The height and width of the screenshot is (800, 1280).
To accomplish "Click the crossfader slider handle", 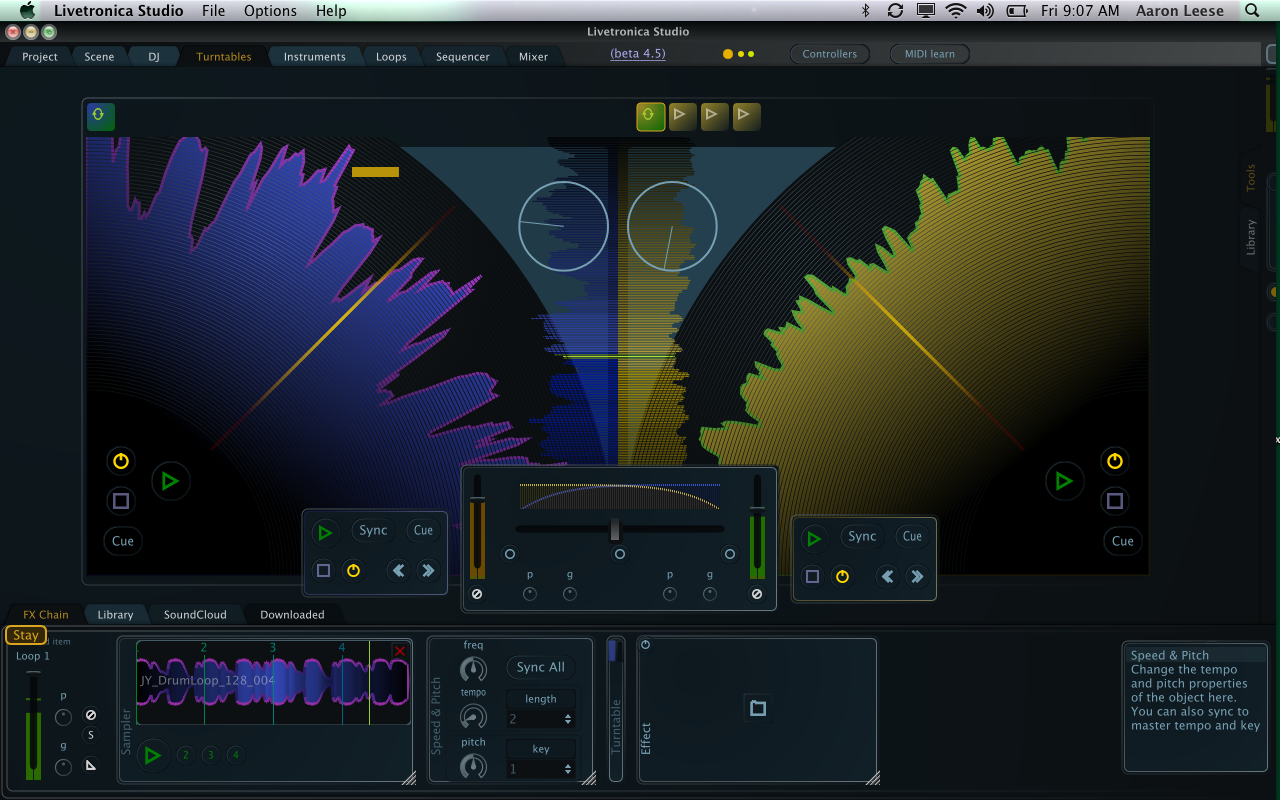I will click(x=615, y=529).
